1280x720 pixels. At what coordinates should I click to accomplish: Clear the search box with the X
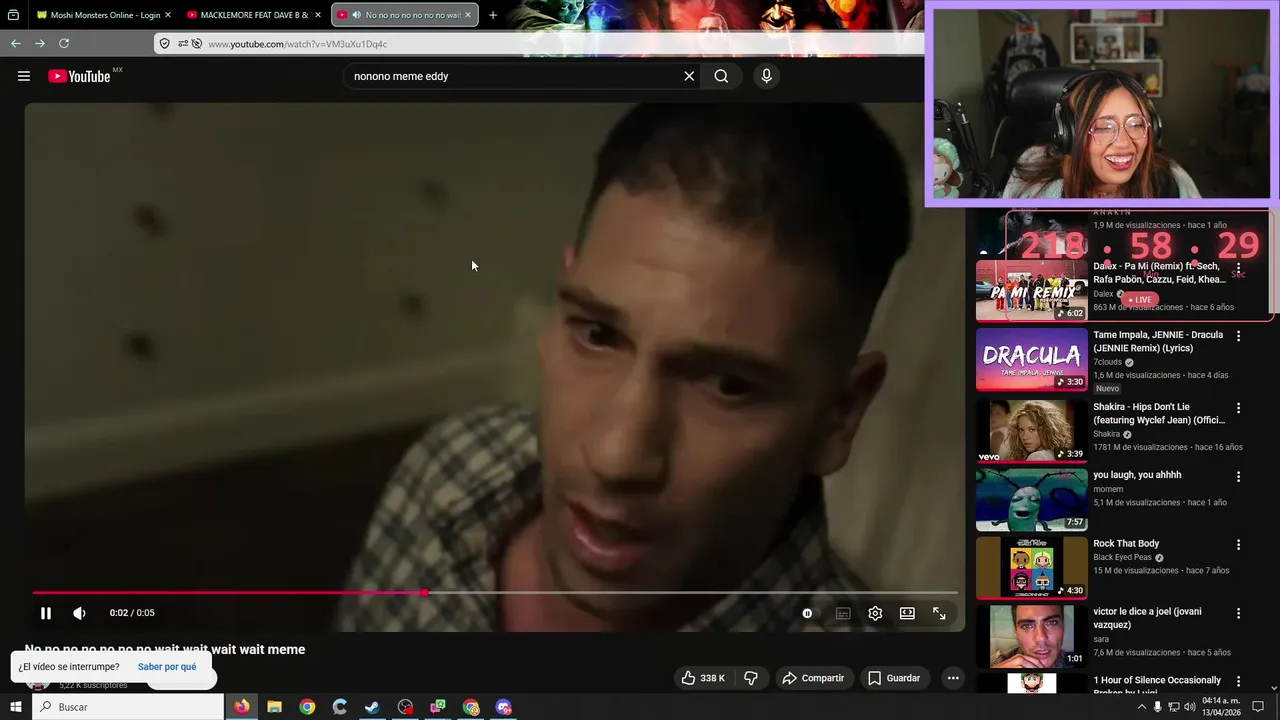(689, 76)
